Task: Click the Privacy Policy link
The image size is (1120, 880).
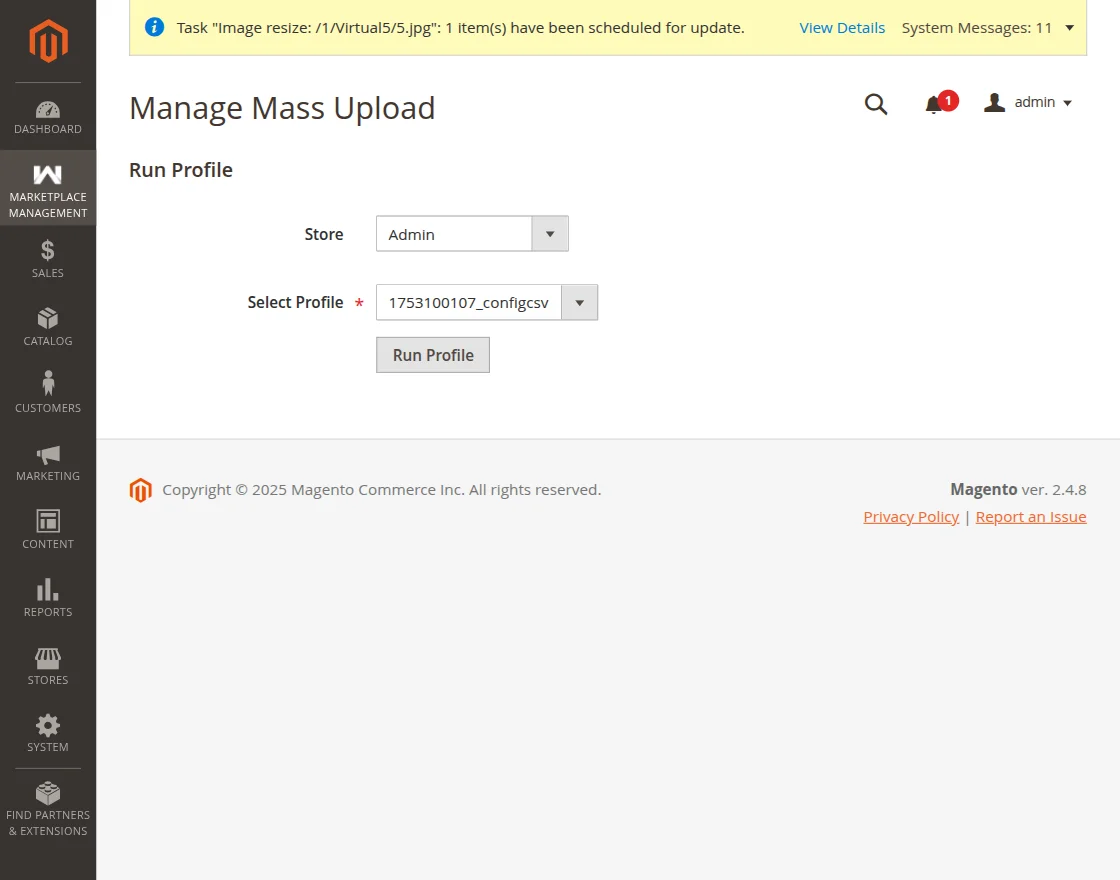Action: click(911, 516)
